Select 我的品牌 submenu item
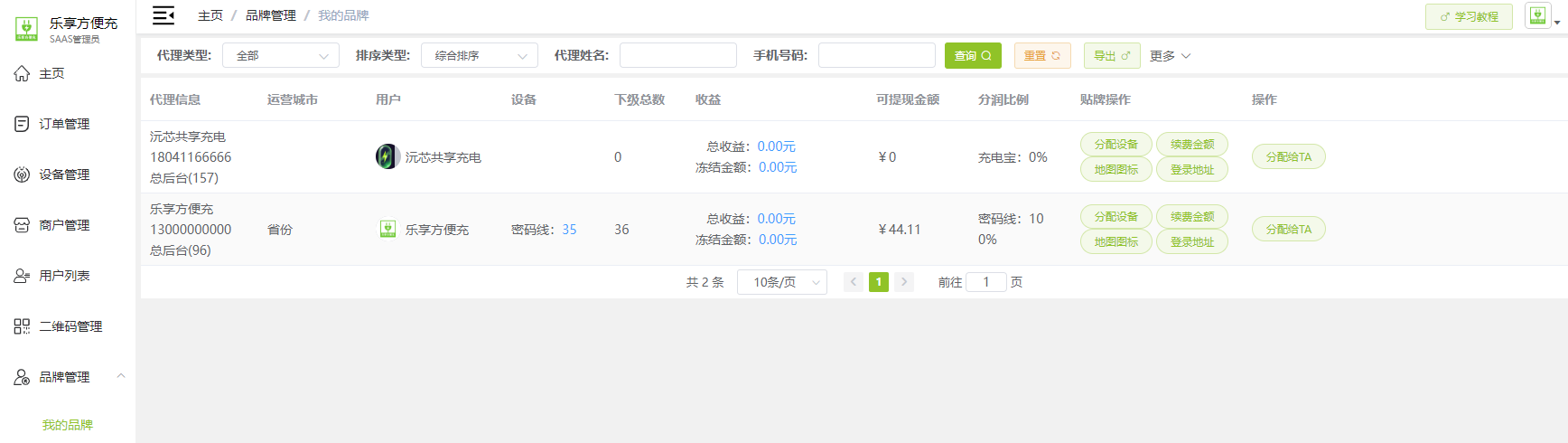 click(x=68, y=425)
